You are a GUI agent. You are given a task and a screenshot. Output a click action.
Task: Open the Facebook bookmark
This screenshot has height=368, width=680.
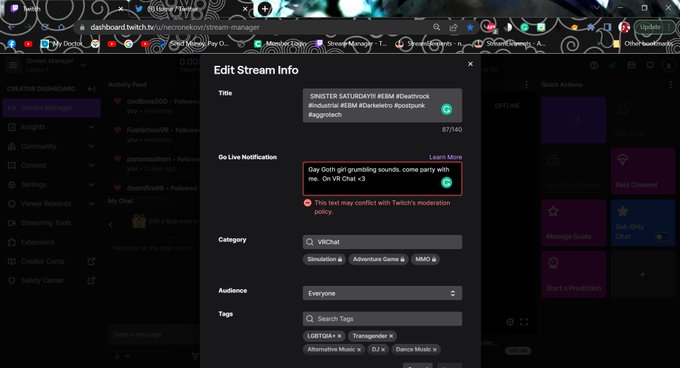(11, 44)
